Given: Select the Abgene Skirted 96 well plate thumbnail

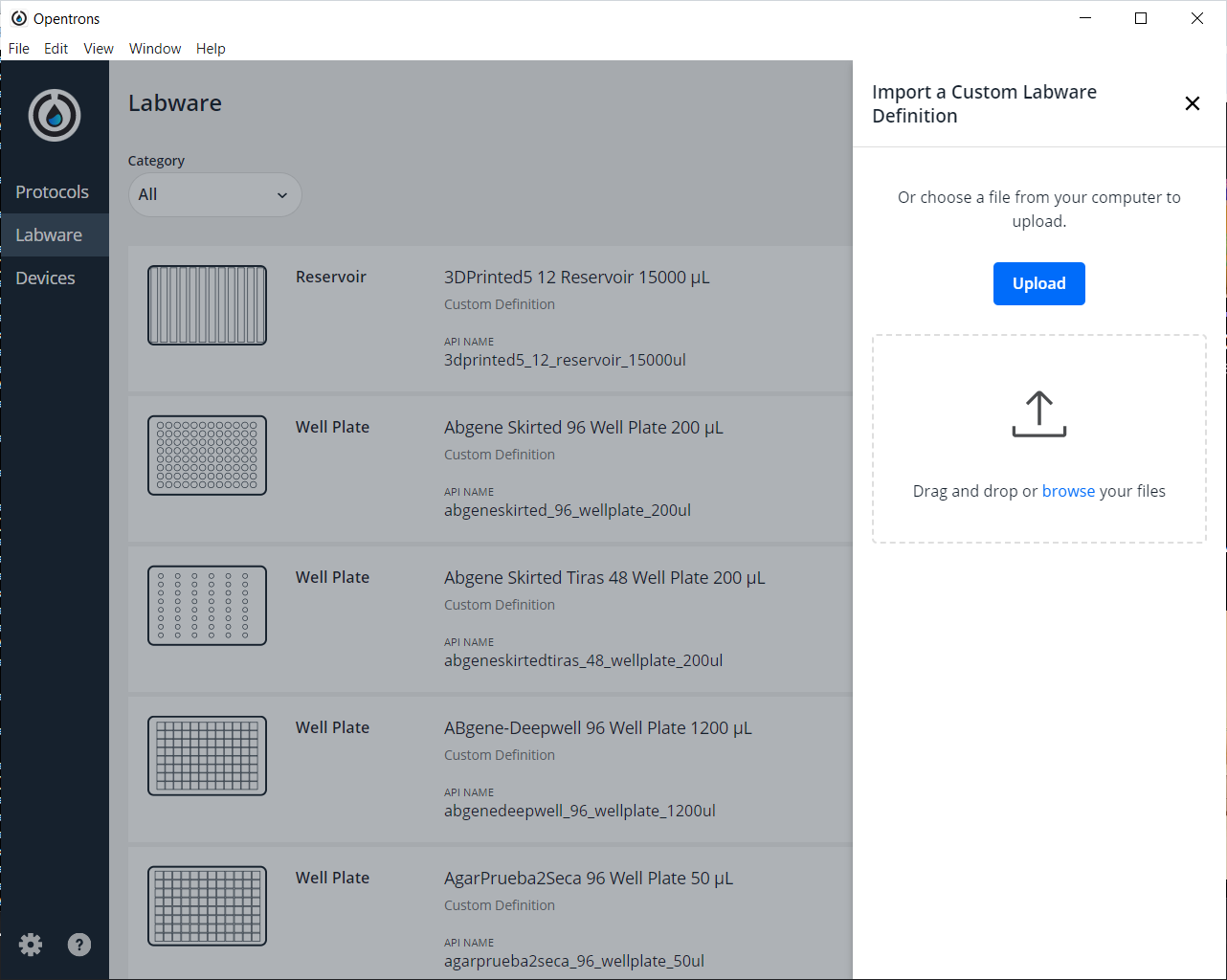Looking at the screenshot, I should pos(207,456).
